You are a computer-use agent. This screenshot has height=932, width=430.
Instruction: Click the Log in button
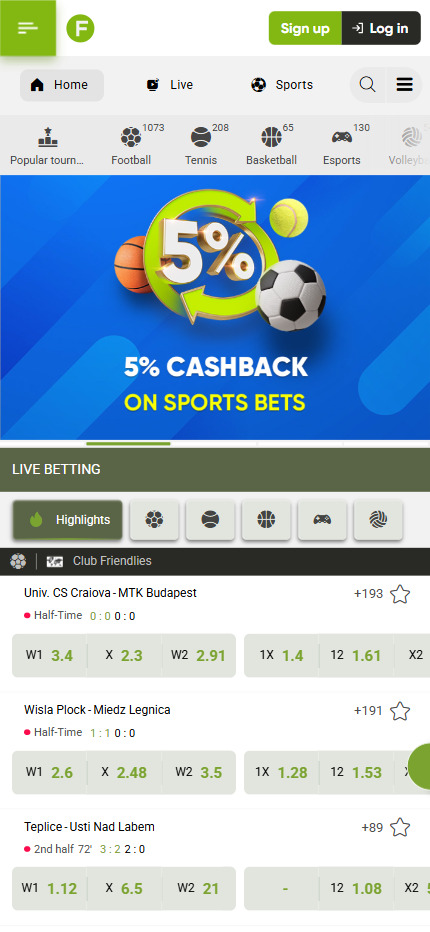pos(381,28)
